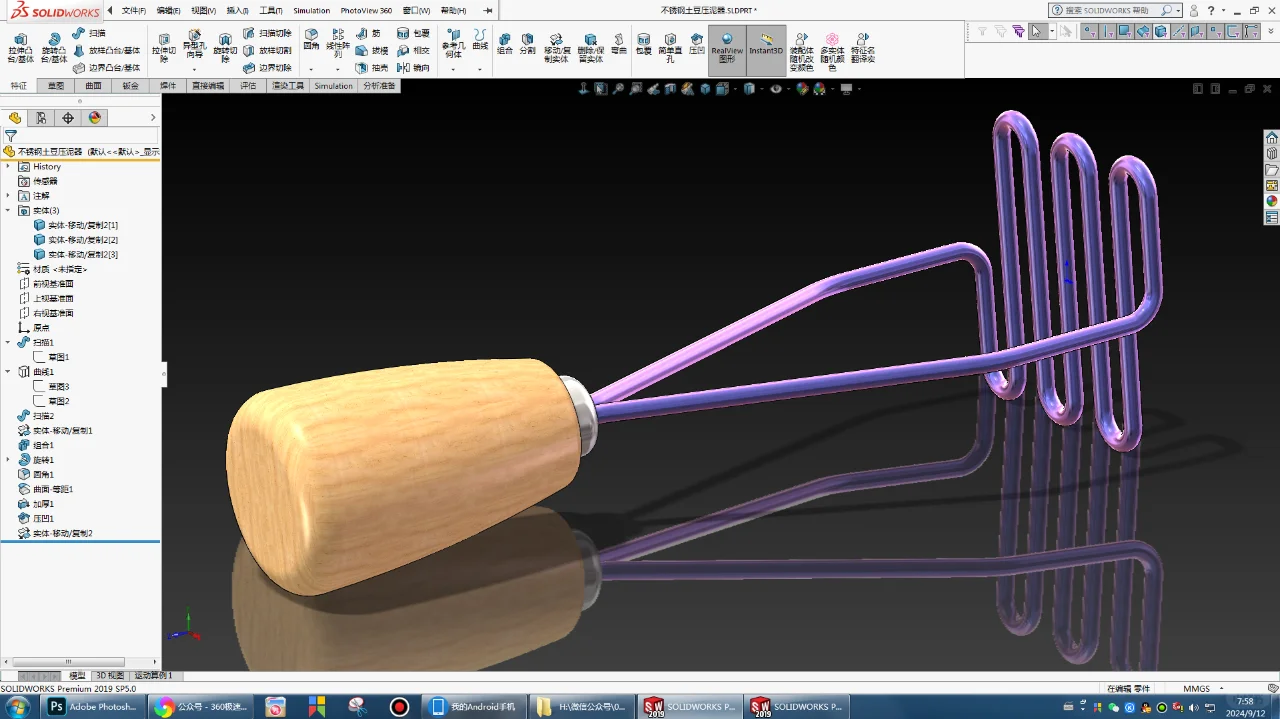This screenshot has height=719, width=1280.
Task: Choose the 圆角 fillet tool in the ribbon
Action: pyautogui.click(x=311, y=39)
